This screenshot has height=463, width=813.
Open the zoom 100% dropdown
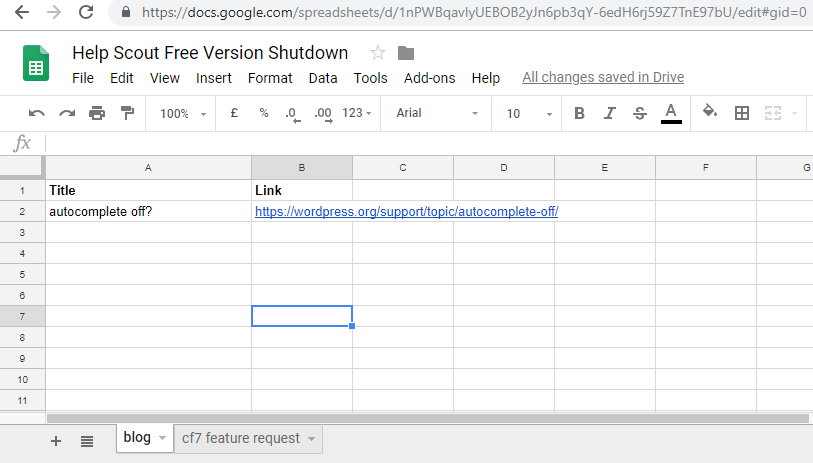(x=182, y=114)
